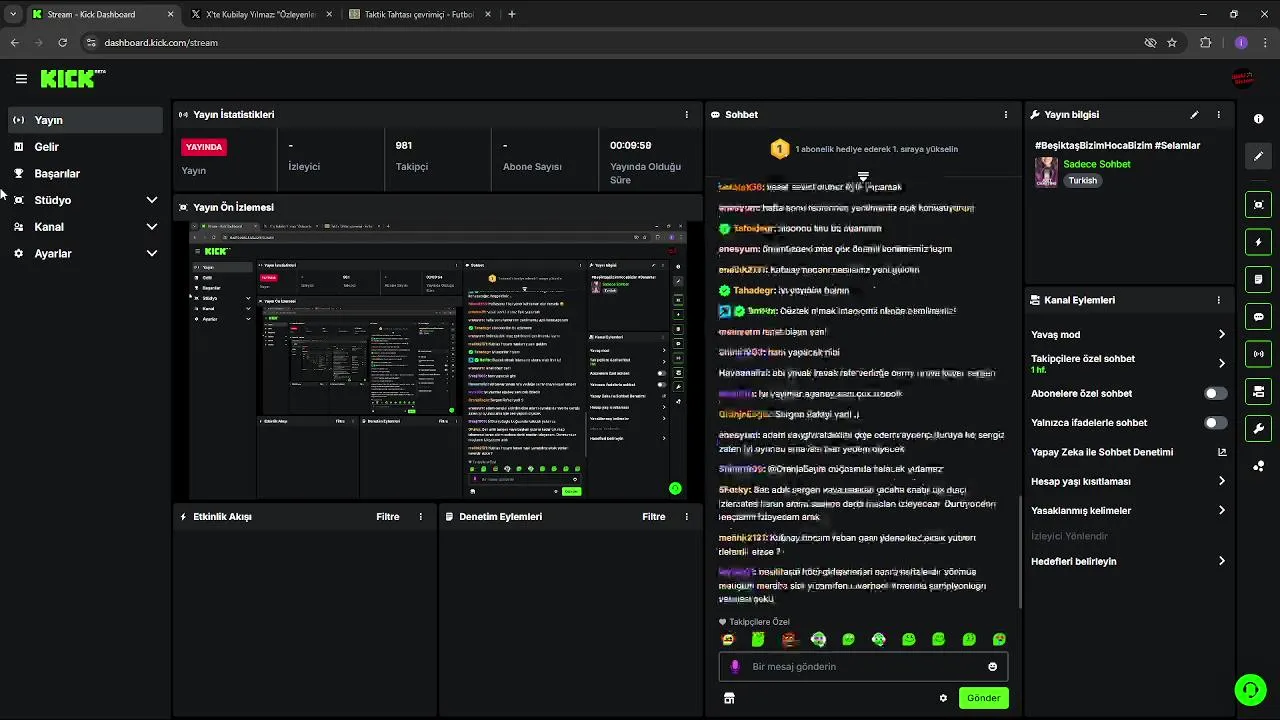Screen dimensions: 1280x720
Task: Open the browser tab search dropdown arrow
Action: point(12,14)
